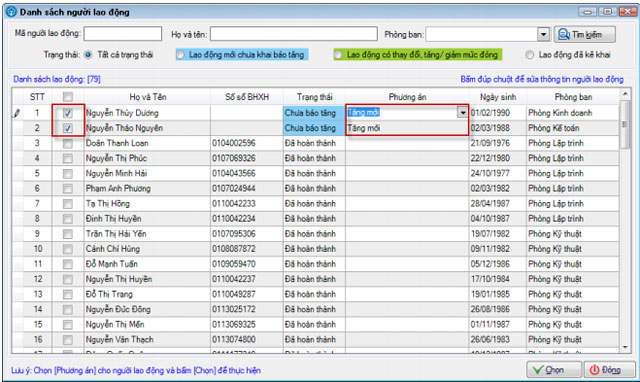Image resolution: width=640 pixels, height=382 pixels.
Task: Tick the select-all checkbox in the header
Action: 68,97
